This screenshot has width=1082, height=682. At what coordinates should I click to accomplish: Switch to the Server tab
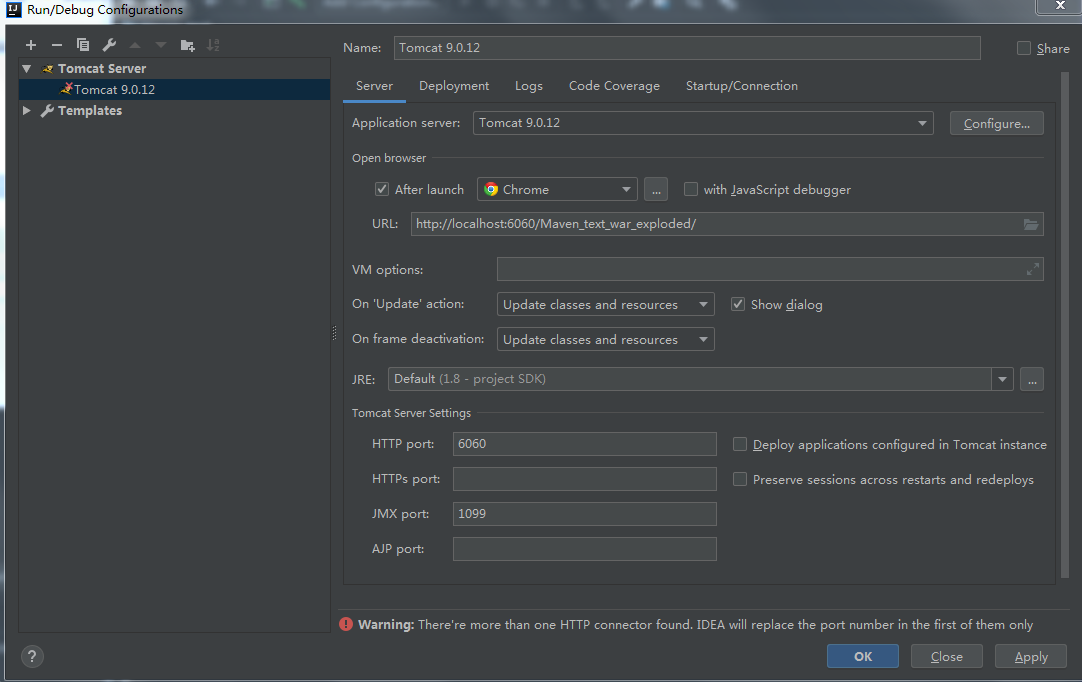(x=374, y=86)
